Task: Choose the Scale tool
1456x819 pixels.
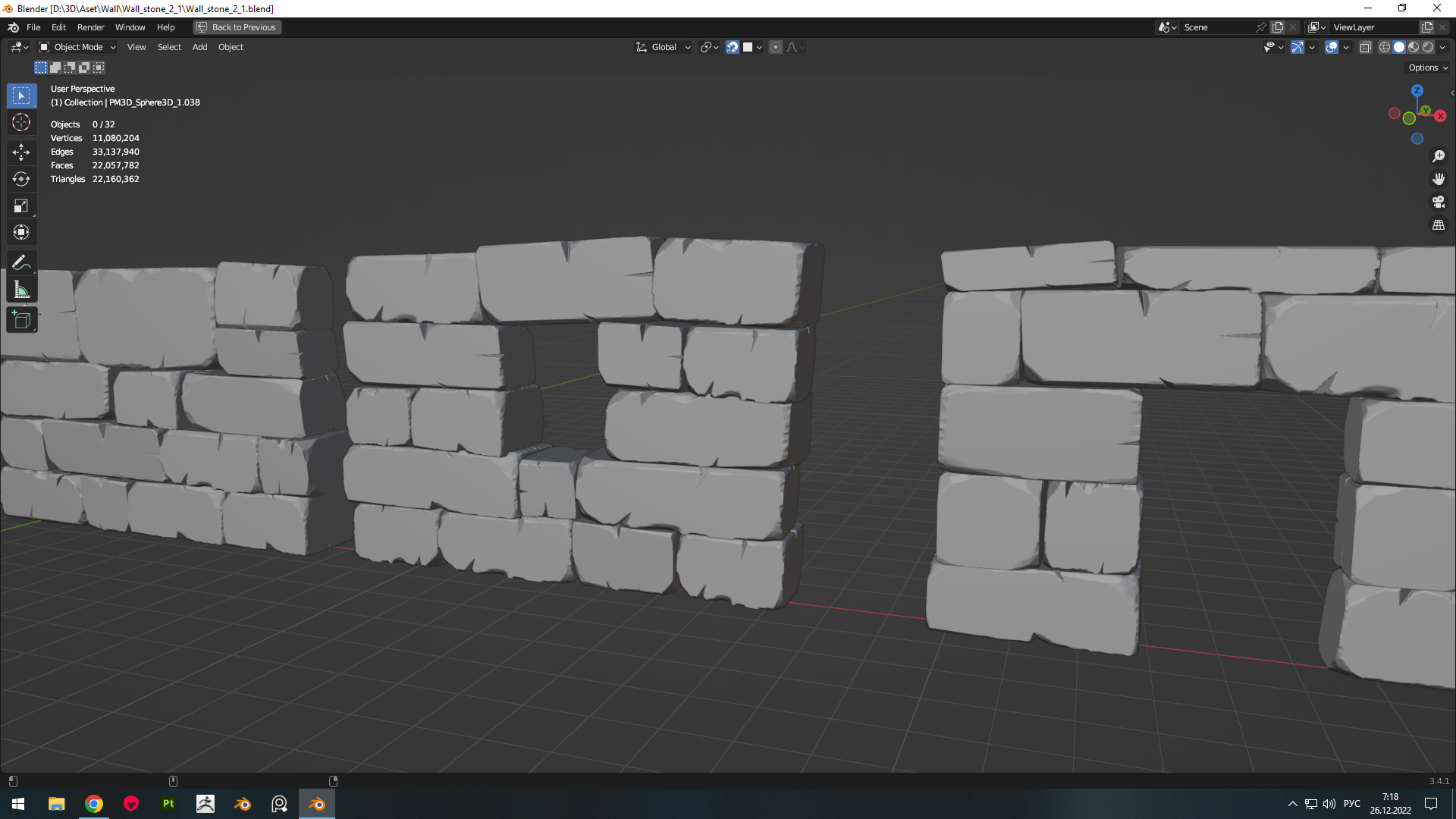Action: click(x=21, y=206)
